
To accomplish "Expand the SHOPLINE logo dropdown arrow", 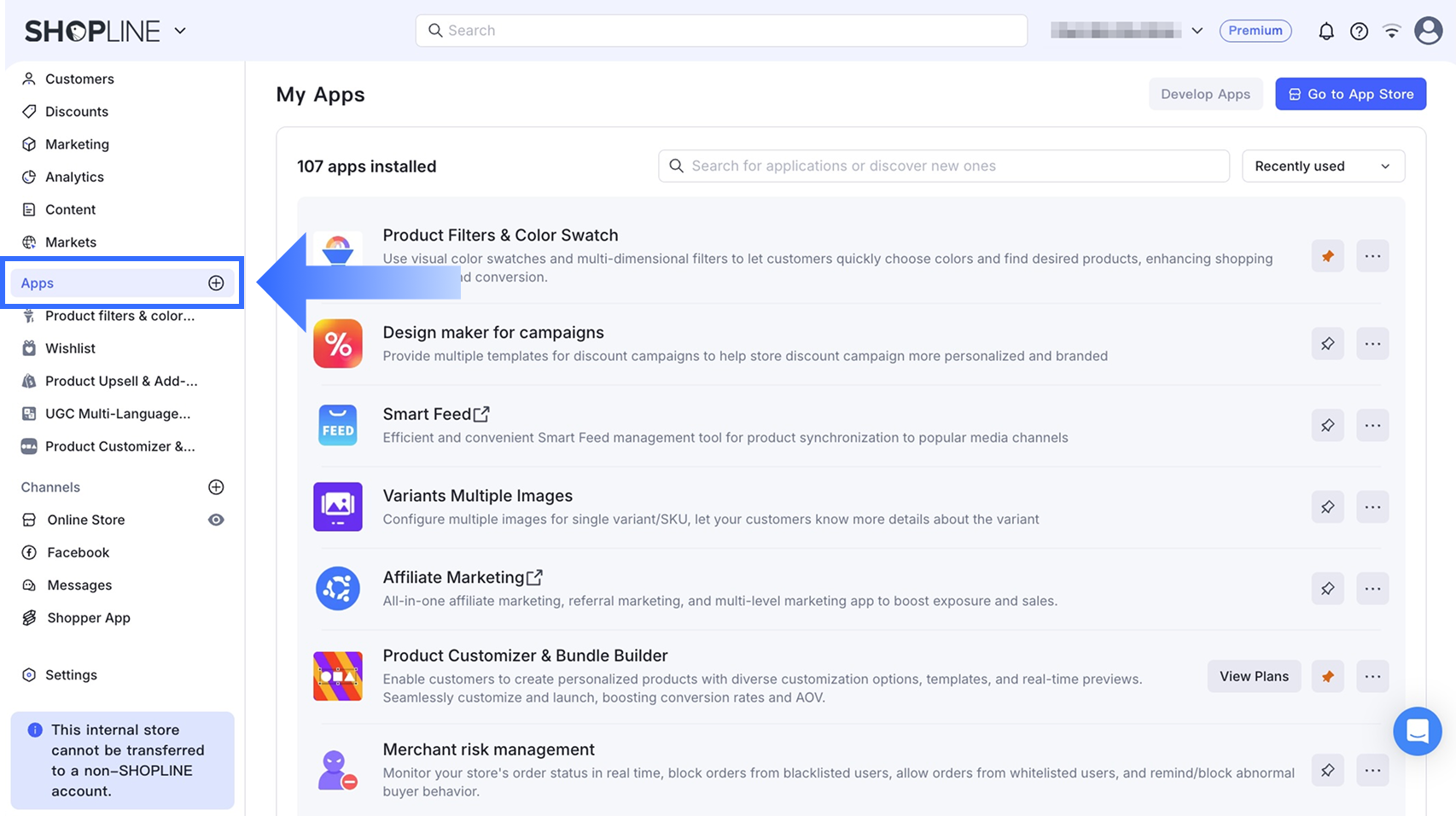I will pos(180,31).
